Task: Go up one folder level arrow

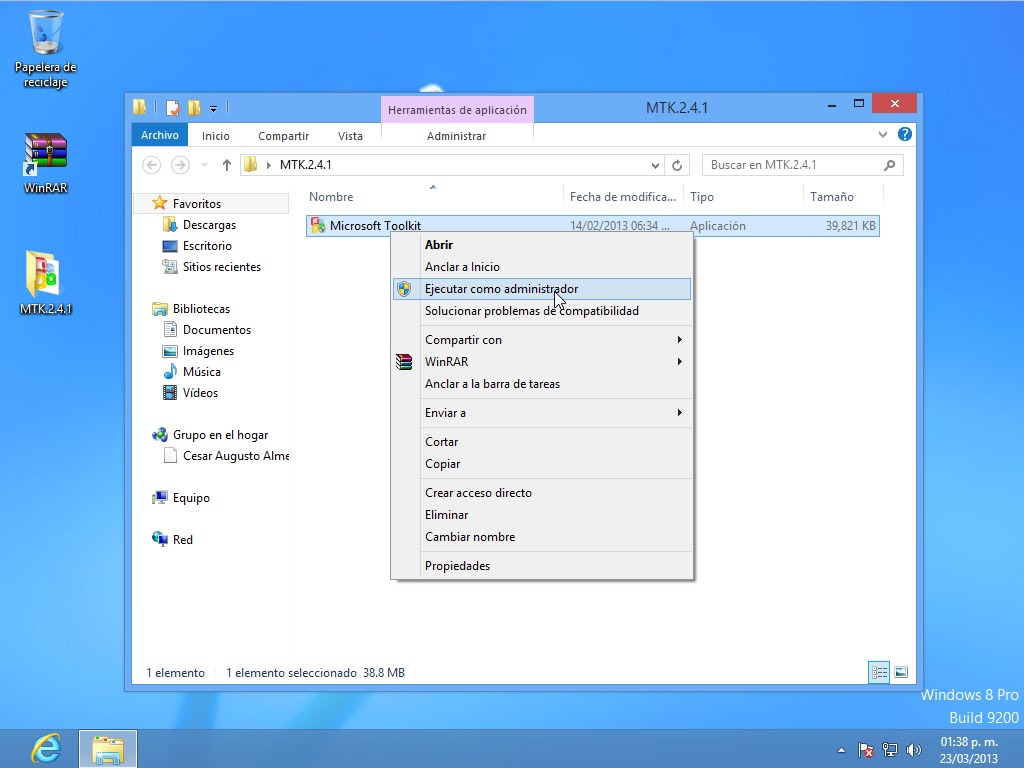Action: click(226, 165)
